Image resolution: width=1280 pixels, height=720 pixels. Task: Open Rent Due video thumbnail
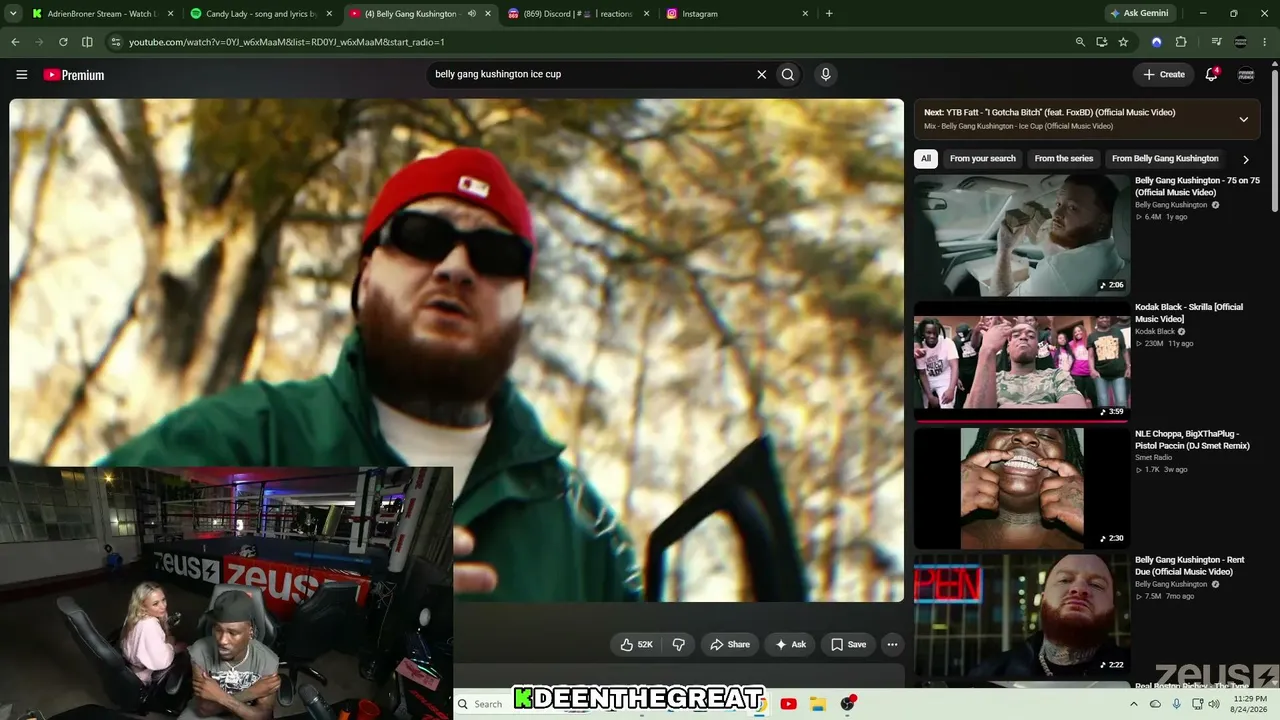(1021, 615)
